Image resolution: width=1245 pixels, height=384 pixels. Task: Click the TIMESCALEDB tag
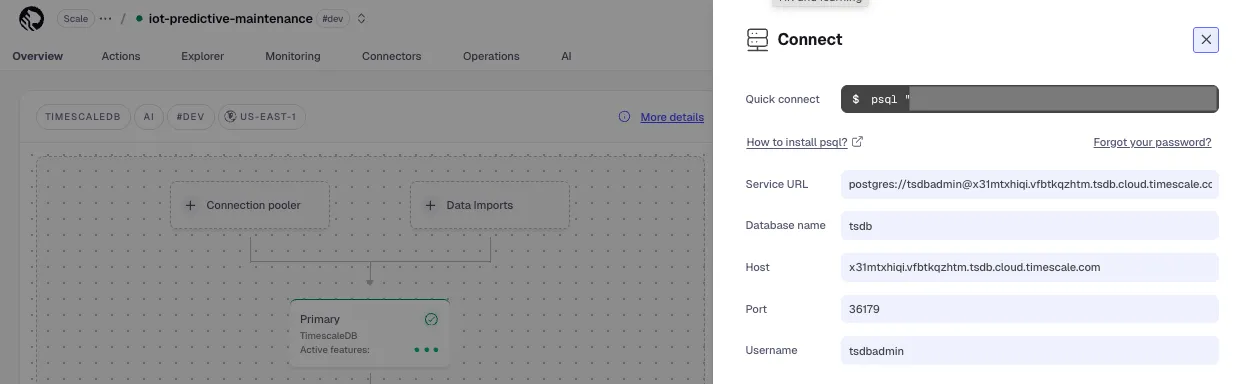(x=82, y=117)
